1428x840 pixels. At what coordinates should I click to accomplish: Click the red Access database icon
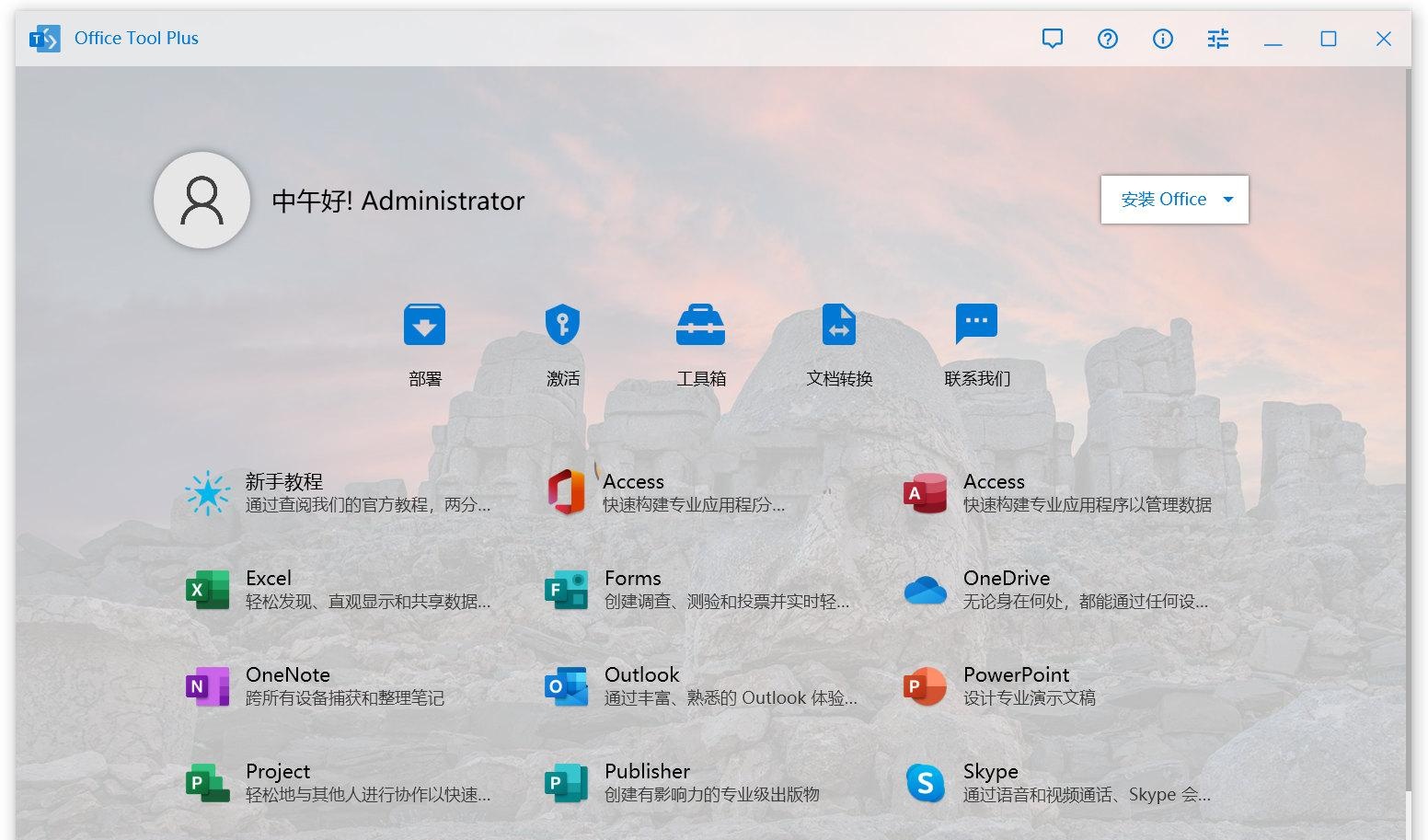[926, 493]
